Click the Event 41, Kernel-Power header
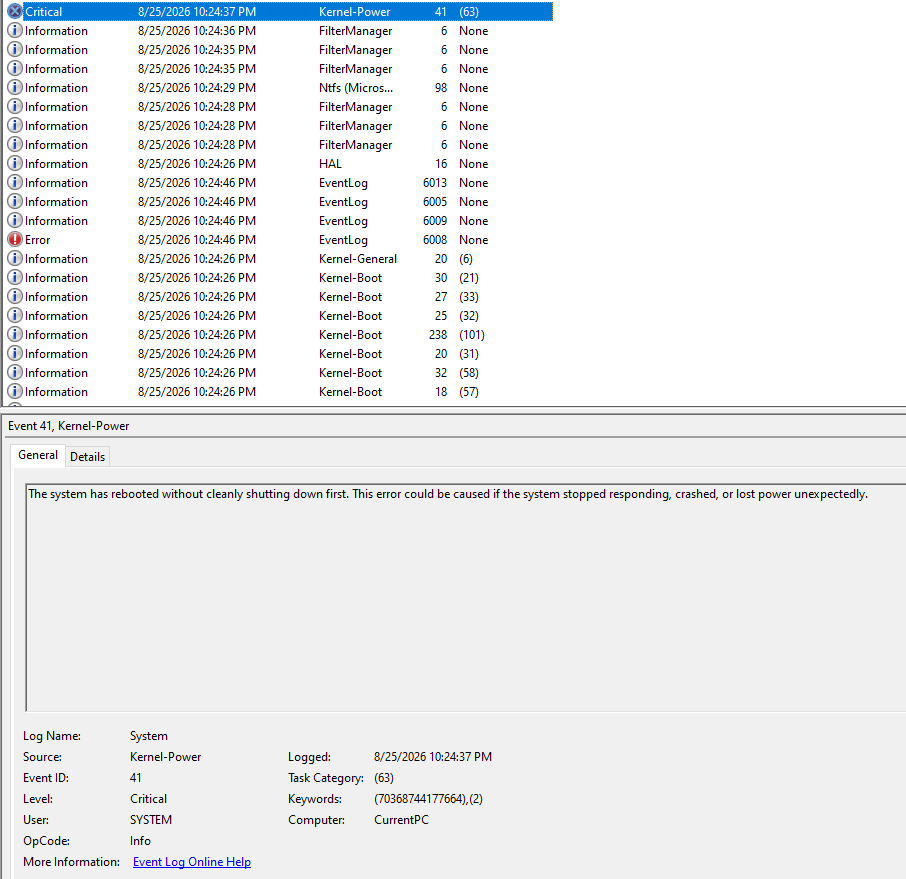 (69, 426)
